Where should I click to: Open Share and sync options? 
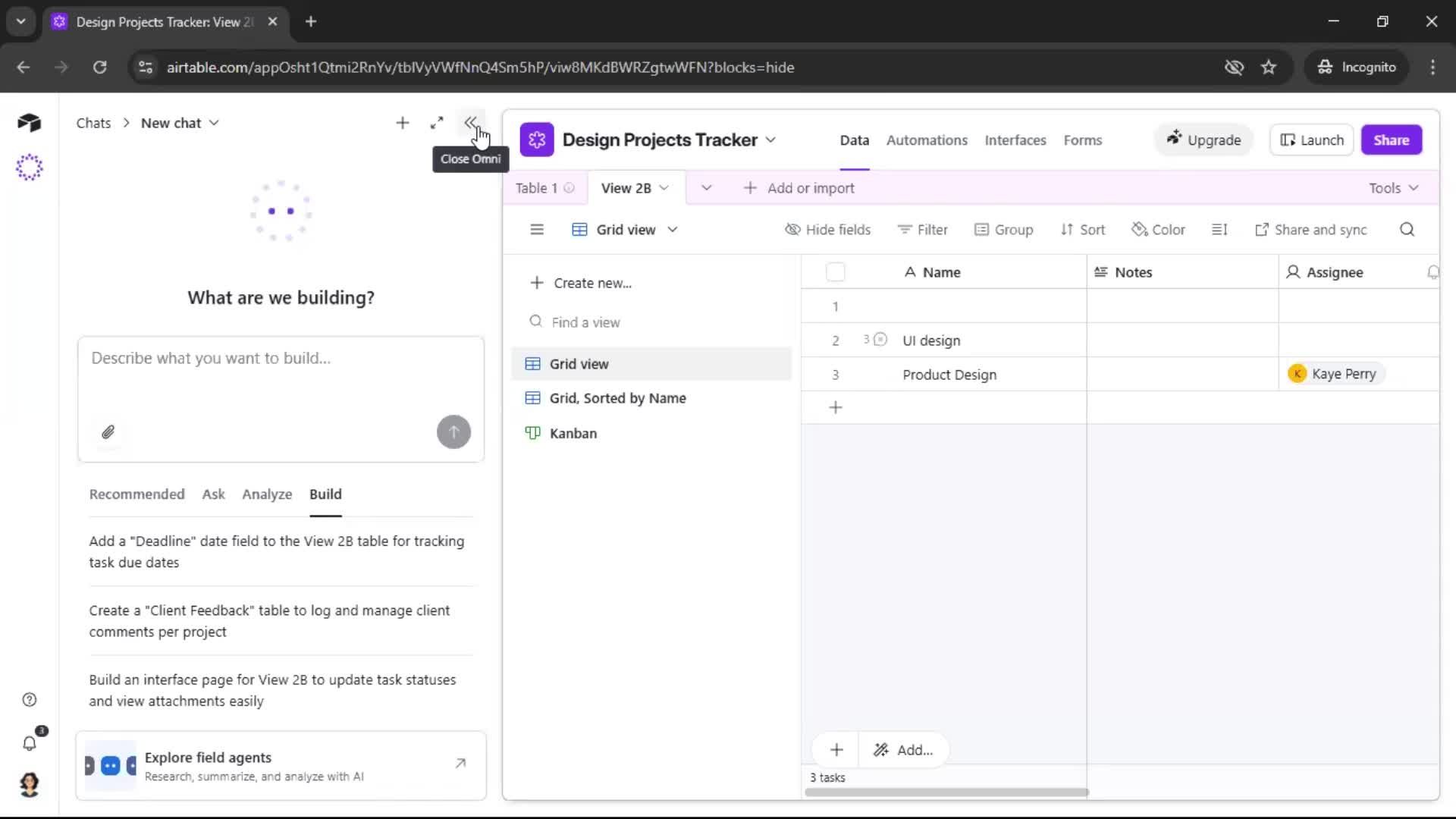click(1311, 230)
